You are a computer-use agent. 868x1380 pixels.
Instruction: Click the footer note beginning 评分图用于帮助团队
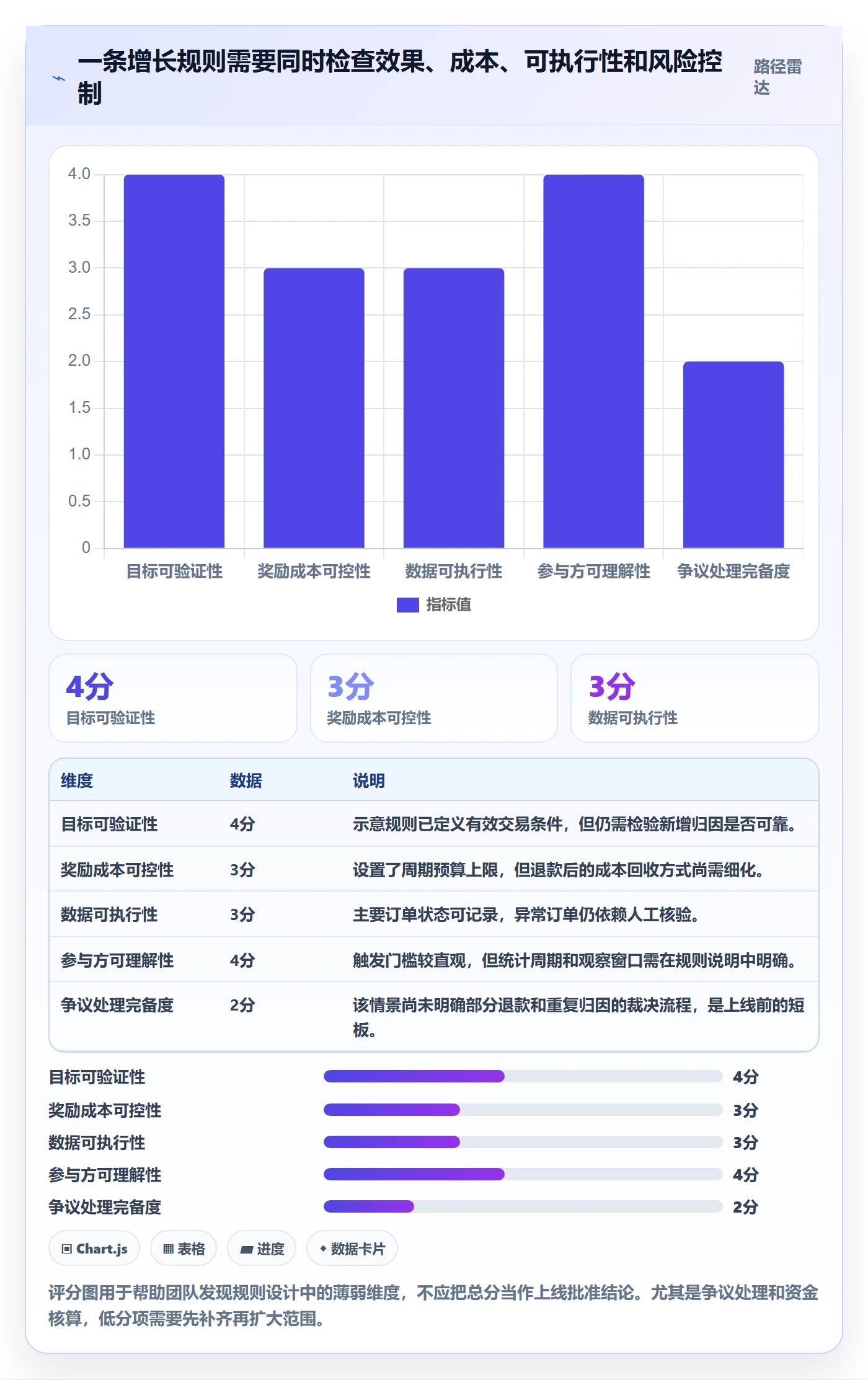(x=433, y=1306)
